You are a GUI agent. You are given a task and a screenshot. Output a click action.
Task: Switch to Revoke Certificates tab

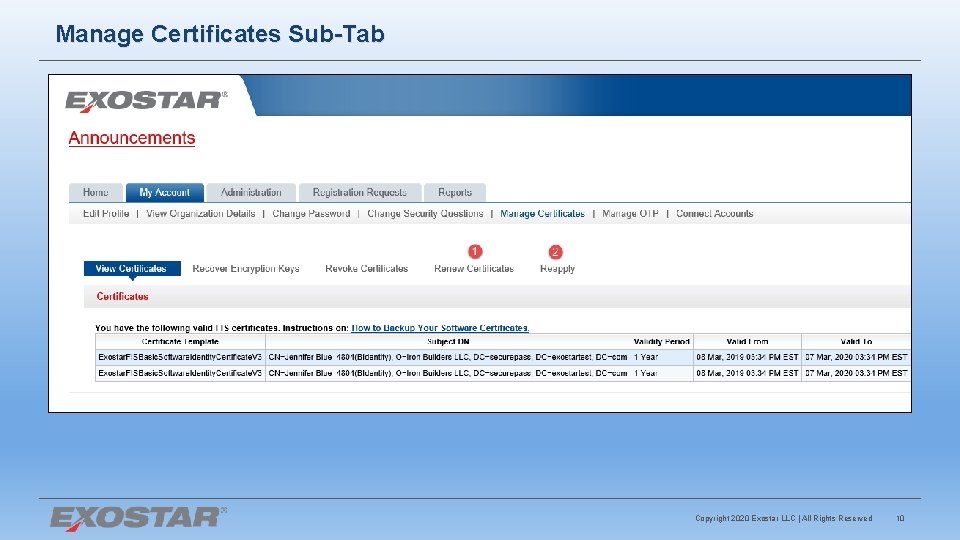(x=366, y=269)
